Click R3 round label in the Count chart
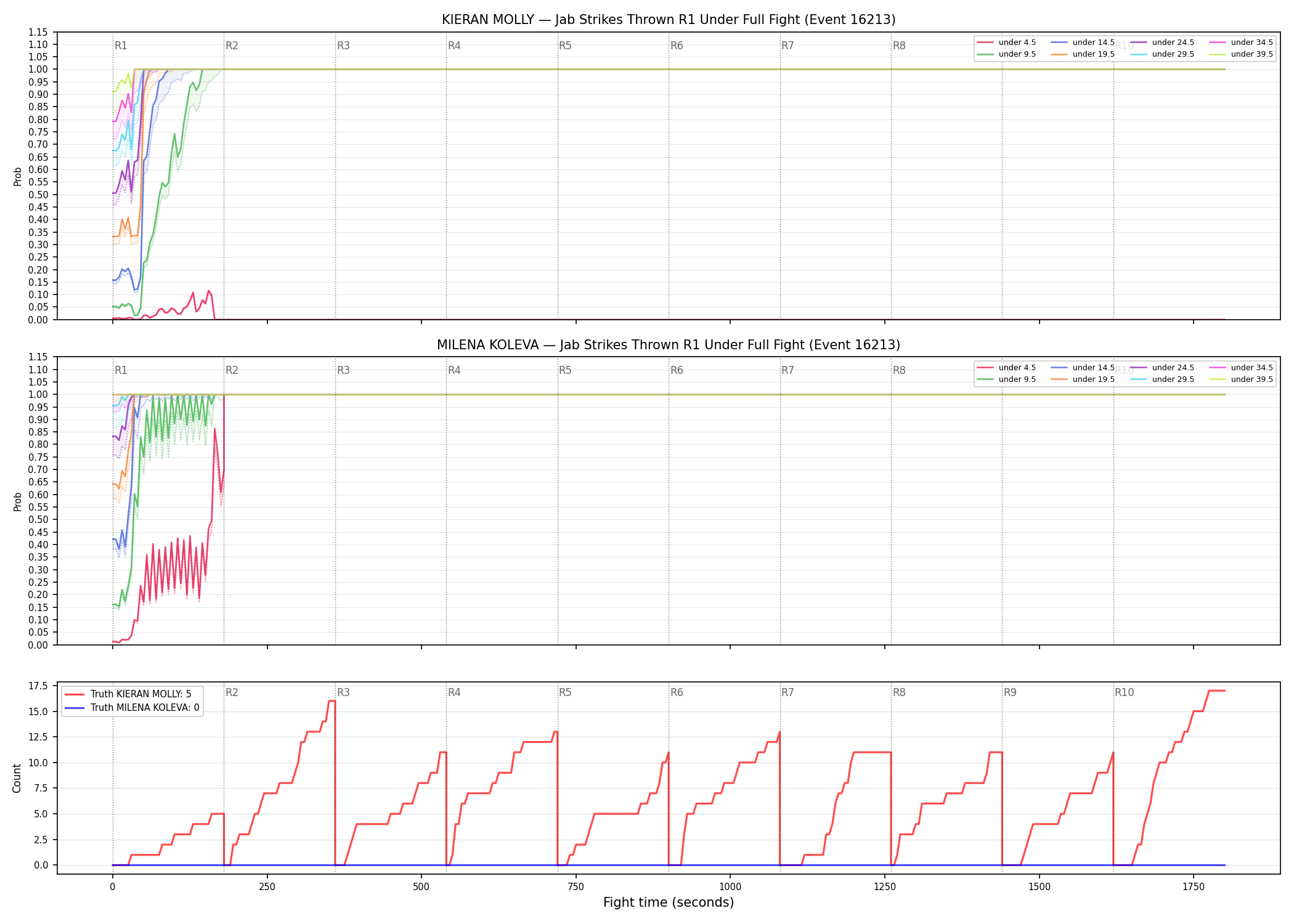This screenshot has width=1294, height=924. pos(343,692)
